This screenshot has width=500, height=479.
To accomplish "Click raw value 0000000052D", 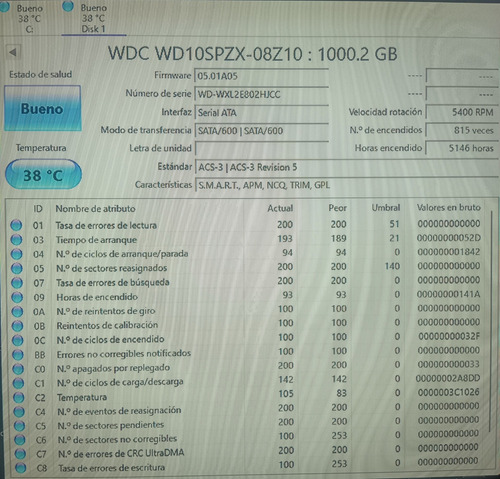I will tap(449, 238).
